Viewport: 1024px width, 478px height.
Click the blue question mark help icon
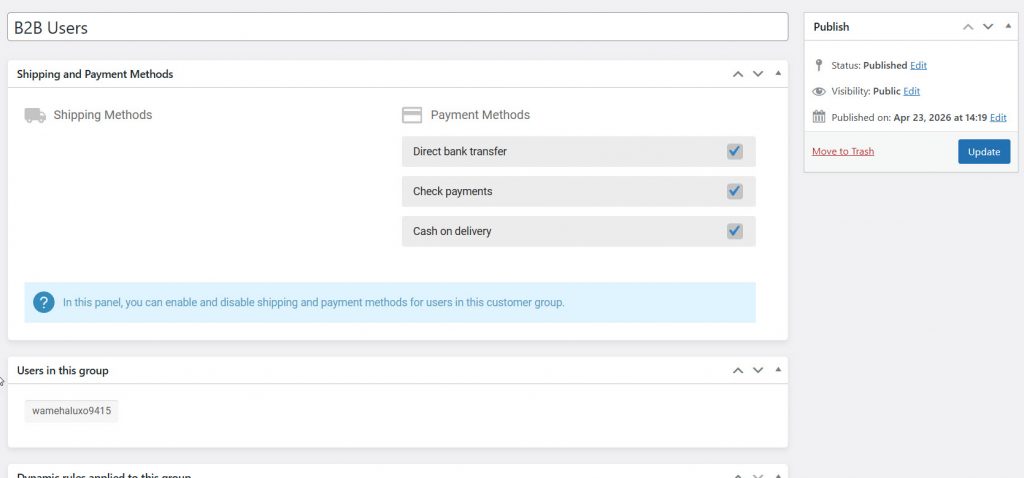pos(43,302)
